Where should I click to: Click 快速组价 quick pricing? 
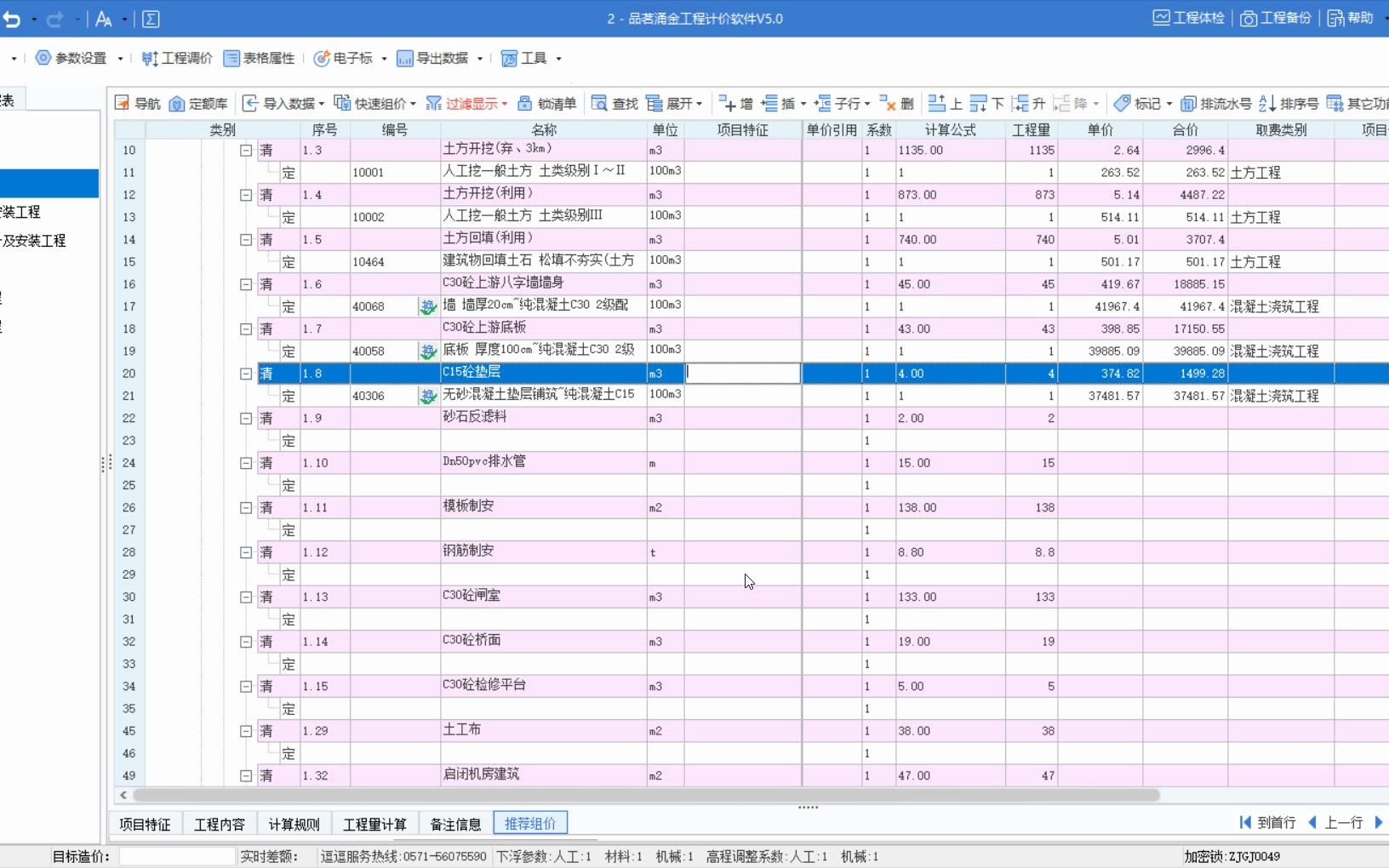[x=371, y=103]
